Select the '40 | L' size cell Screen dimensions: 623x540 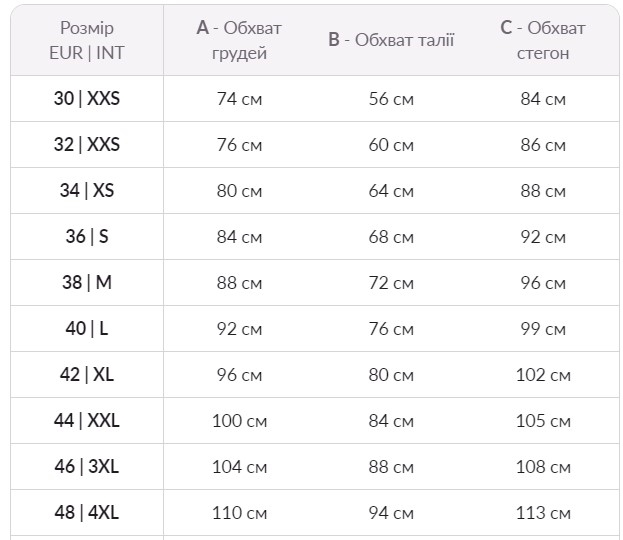87,329
